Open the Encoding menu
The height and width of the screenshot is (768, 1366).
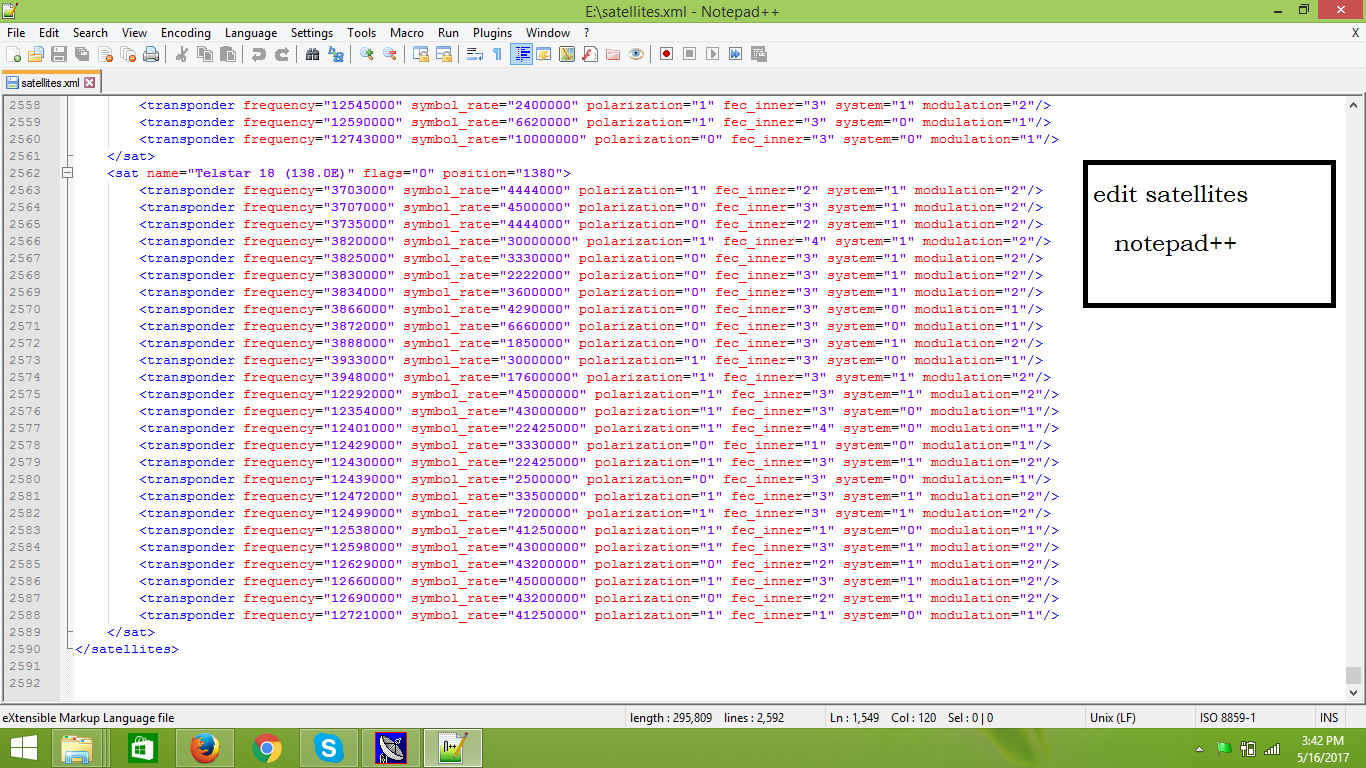(186, 33)
